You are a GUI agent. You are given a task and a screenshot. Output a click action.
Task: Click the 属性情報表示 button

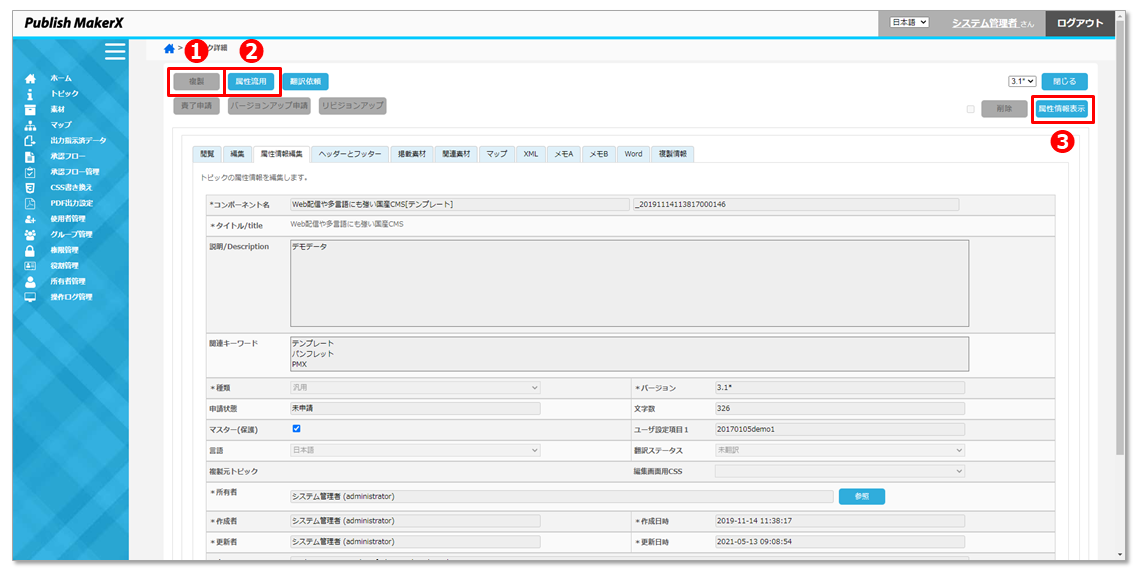(1061, 109)
